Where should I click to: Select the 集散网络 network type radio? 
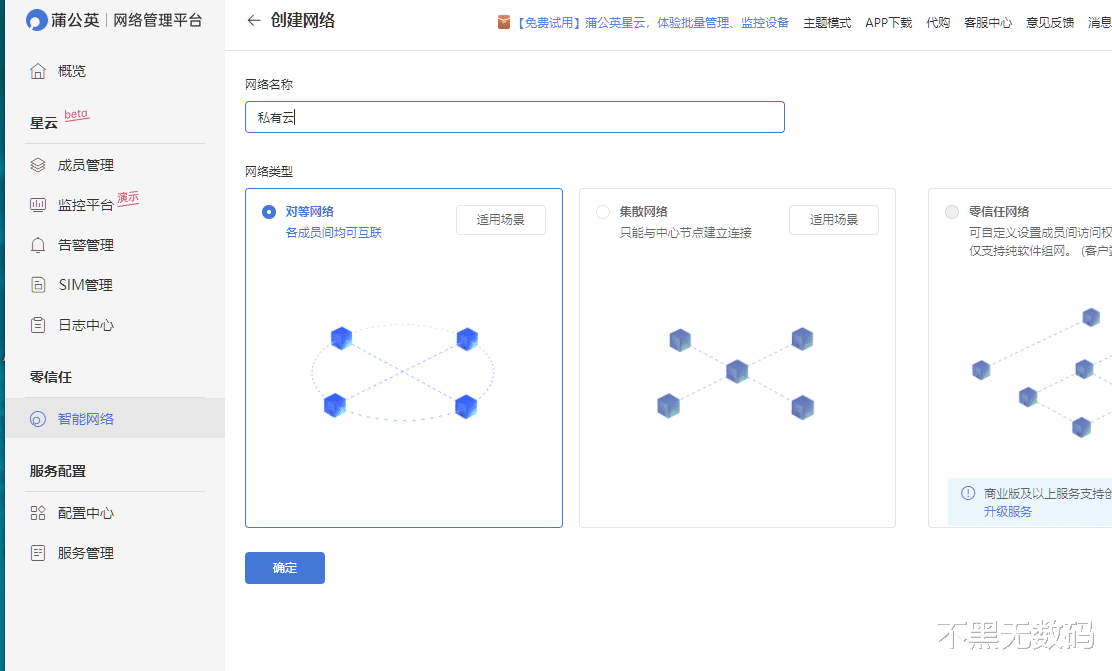[603, 212]
